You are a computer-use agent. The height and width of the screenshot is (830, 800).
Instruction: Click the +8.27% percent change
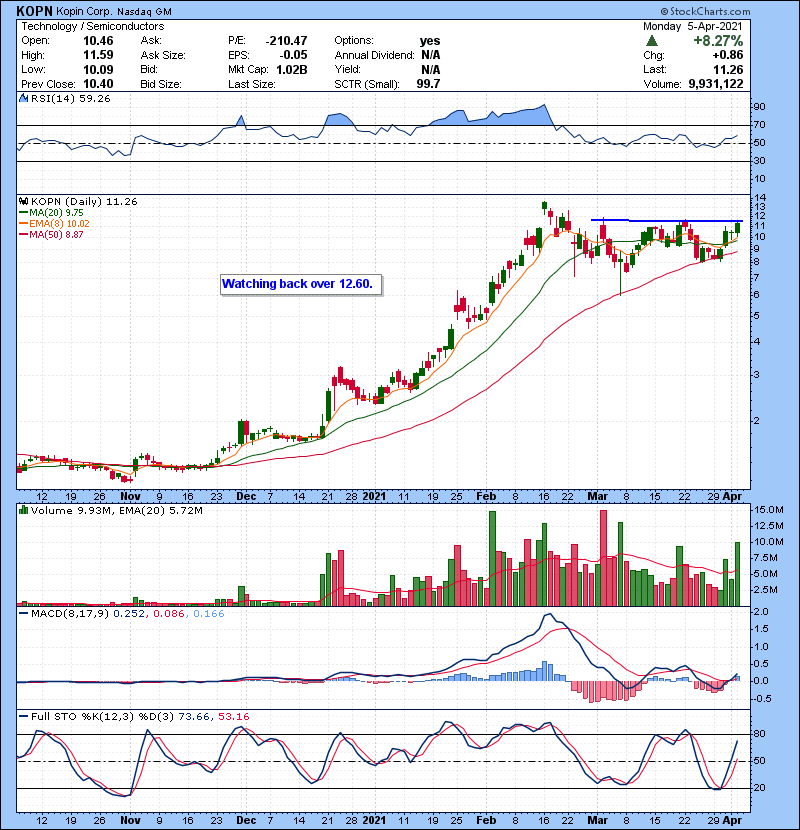pos(718,41)
